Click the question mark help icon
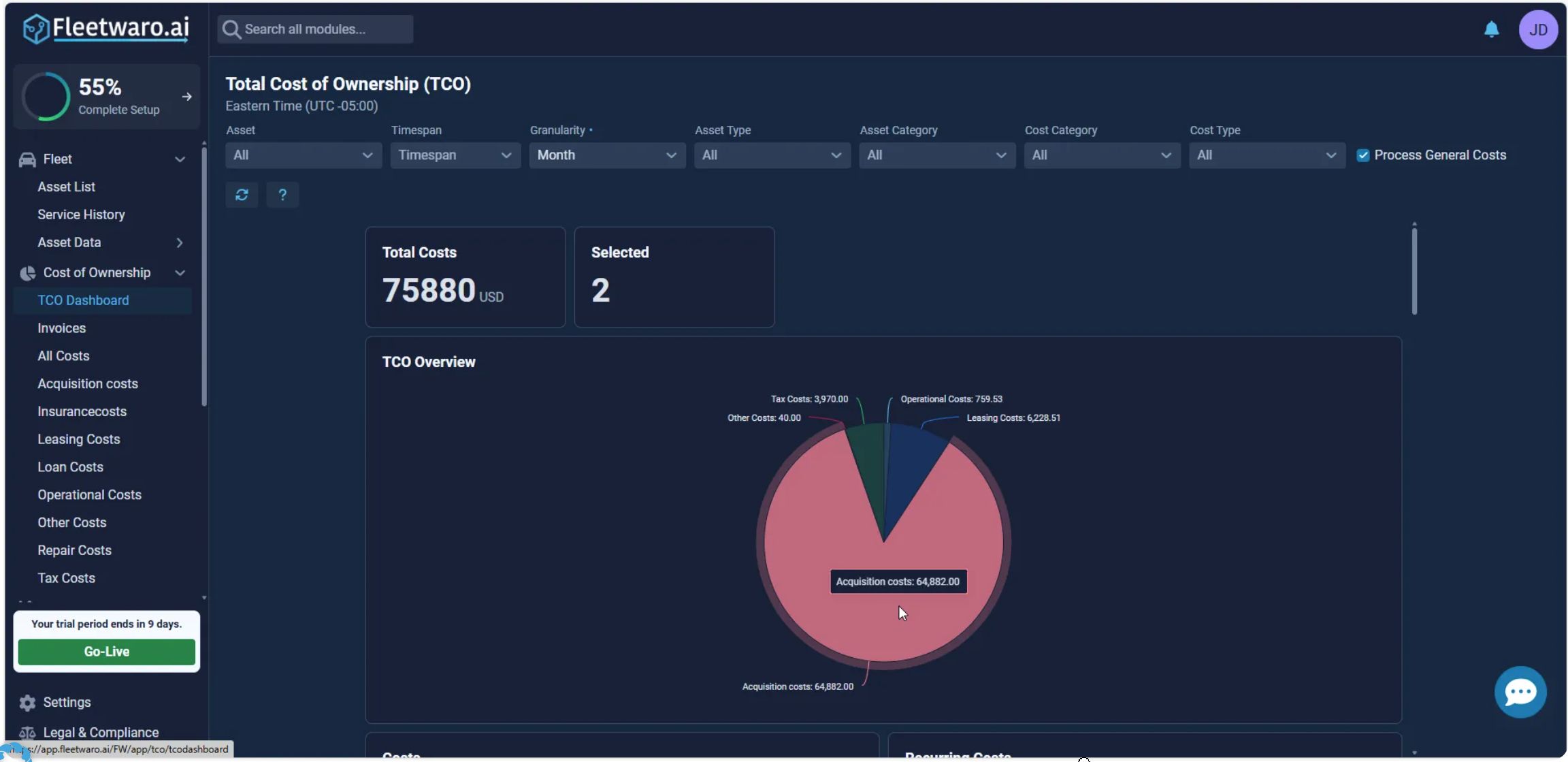The image size is (1568, 762). pos(282,195)
